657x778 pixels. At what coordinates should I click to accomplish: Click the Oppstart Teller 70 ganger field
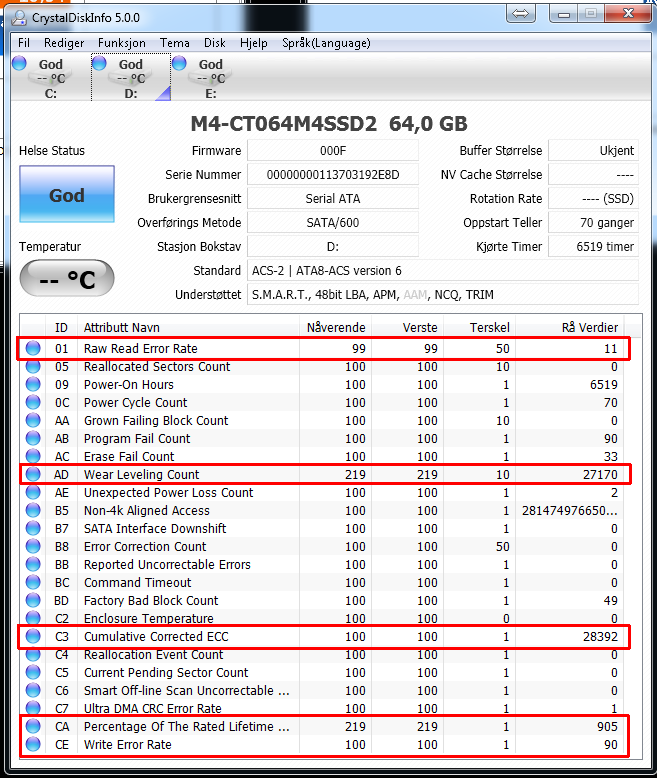pos(593,222)
